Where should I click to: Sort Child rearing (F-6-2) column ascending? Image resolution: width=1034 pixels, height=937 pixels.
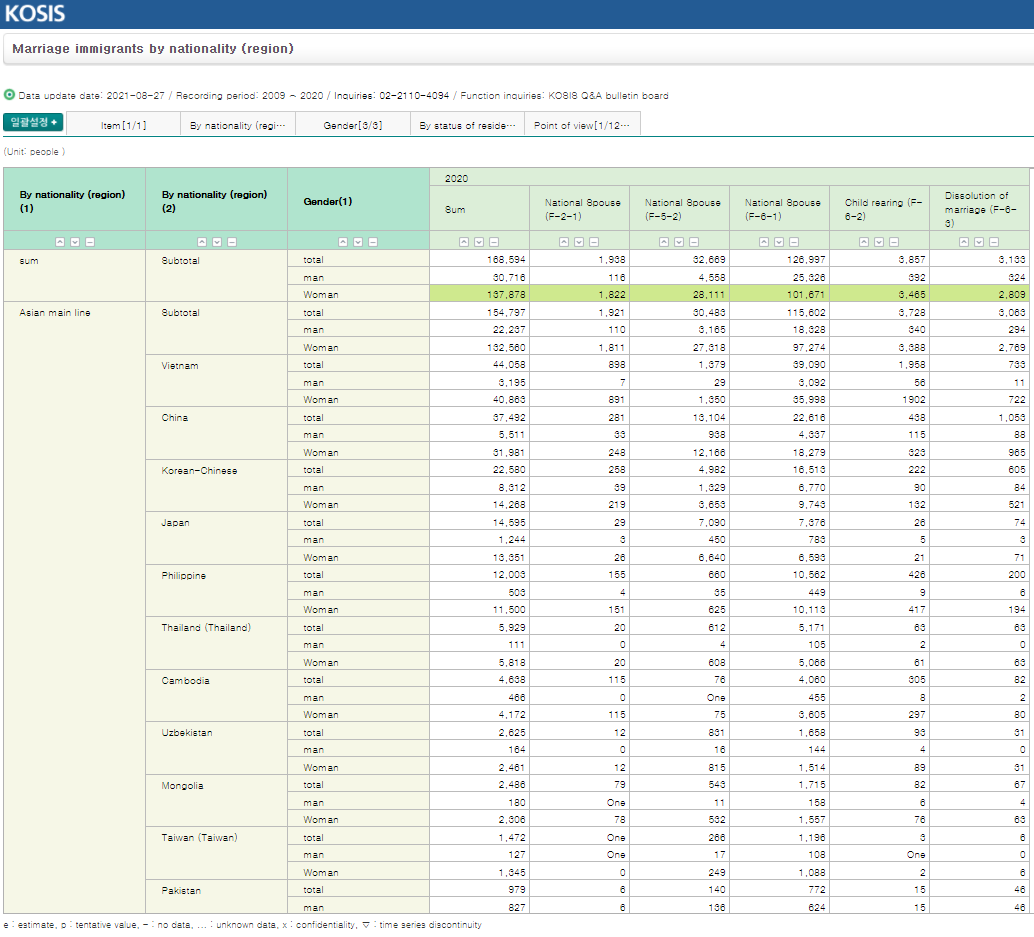point(863,241)
